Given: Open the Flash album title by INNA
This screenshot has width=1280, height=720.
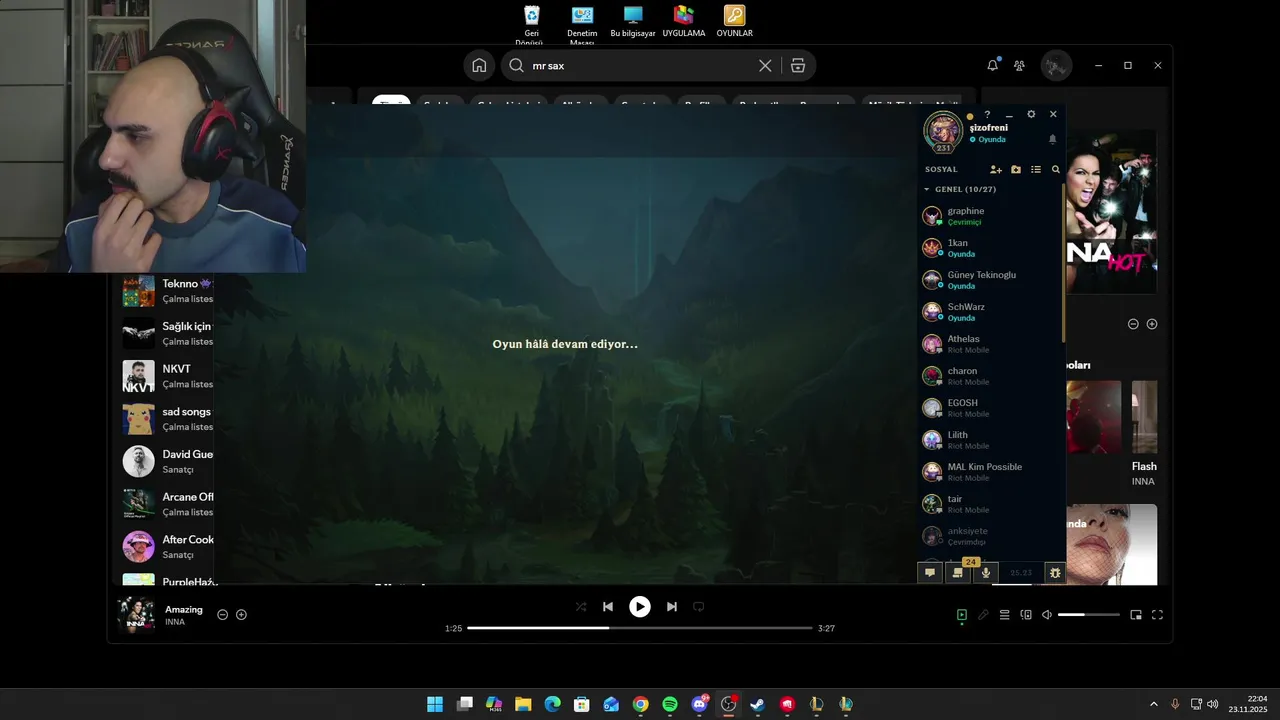Looking at the screenshot, I should [1144, 467].
